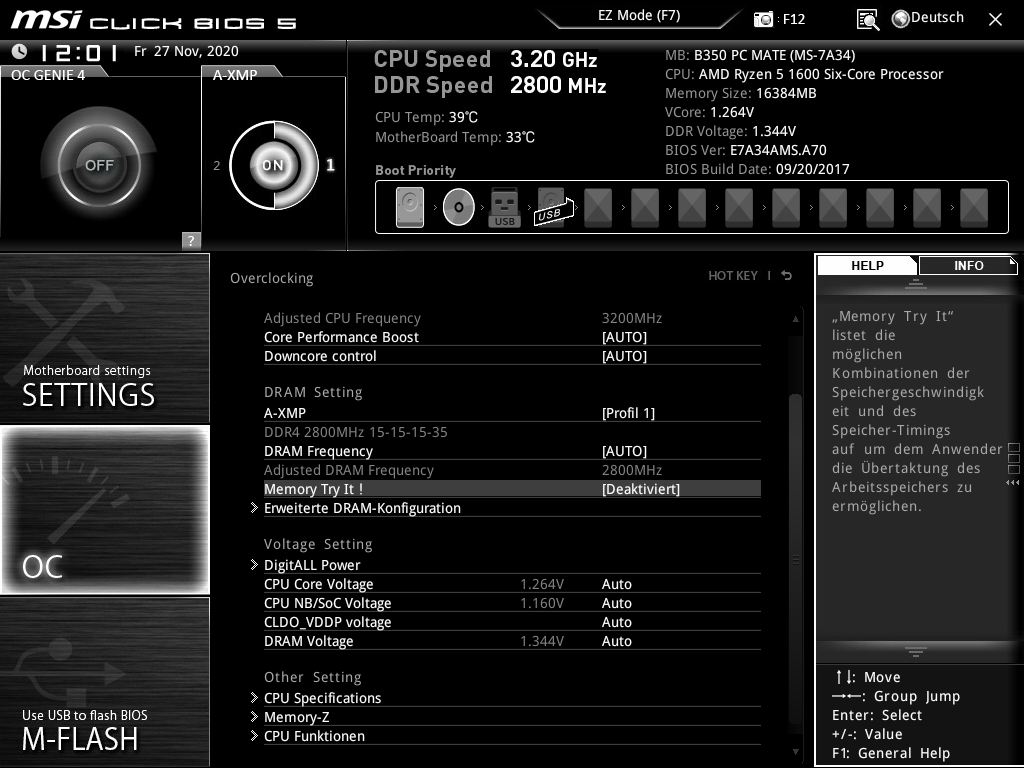The height and width of the screenshot is (768, 1024).
Task: Collapse the help panel top handle
Action: click(915, 283)
